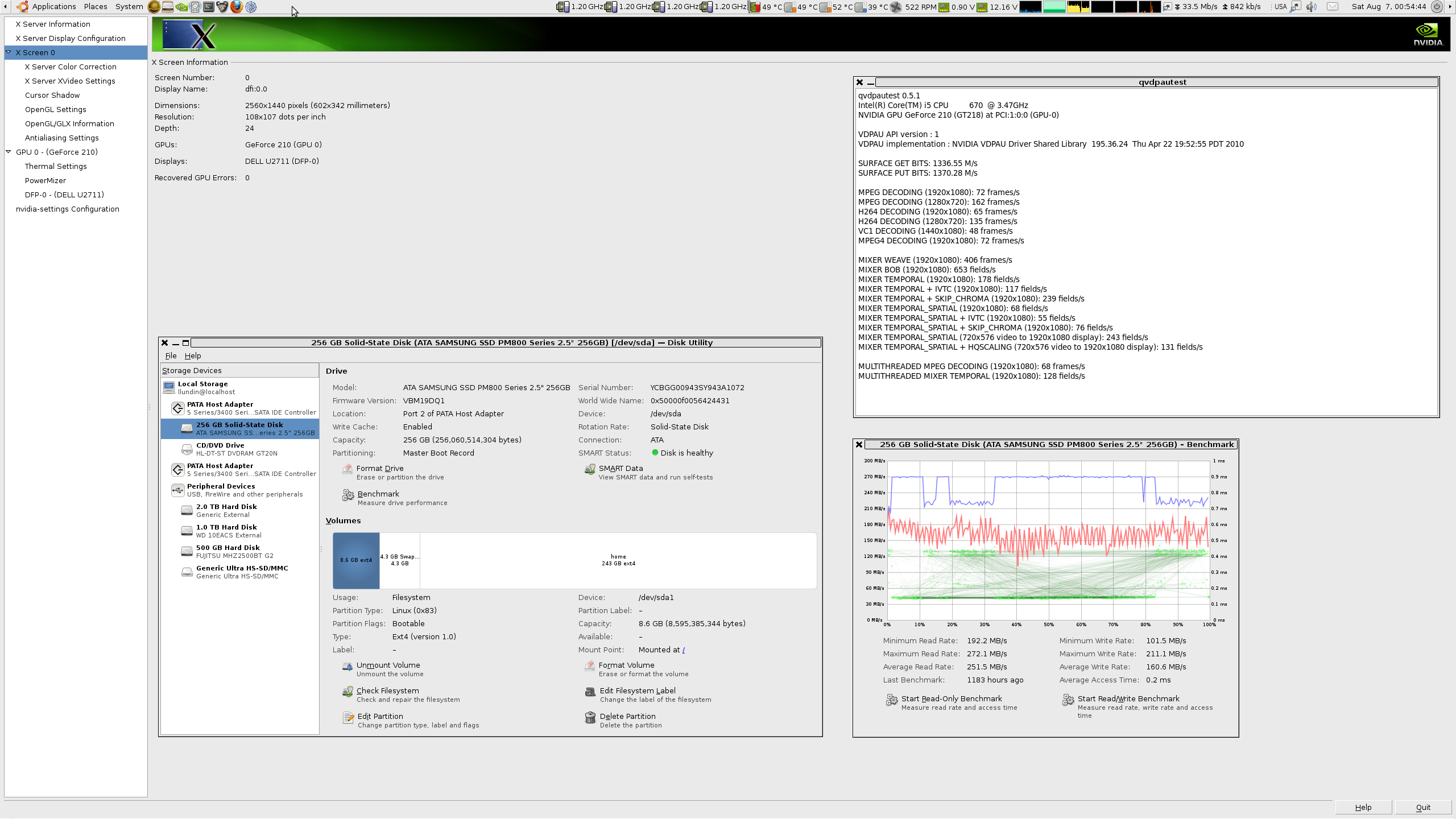Open SMART Data icon
Screen dimensions: 1456x819
pyautogui.click(x=590, y=469)
